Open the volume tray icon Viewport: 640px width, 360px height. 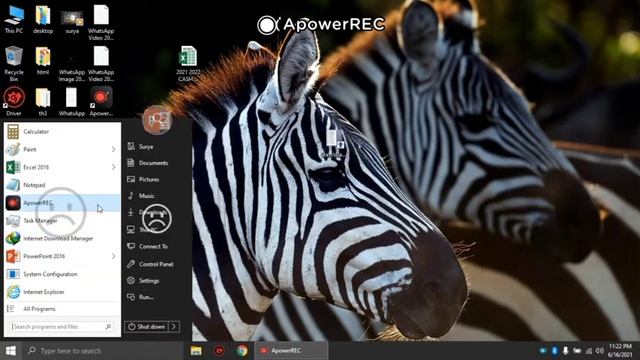[x=599, y=351]
